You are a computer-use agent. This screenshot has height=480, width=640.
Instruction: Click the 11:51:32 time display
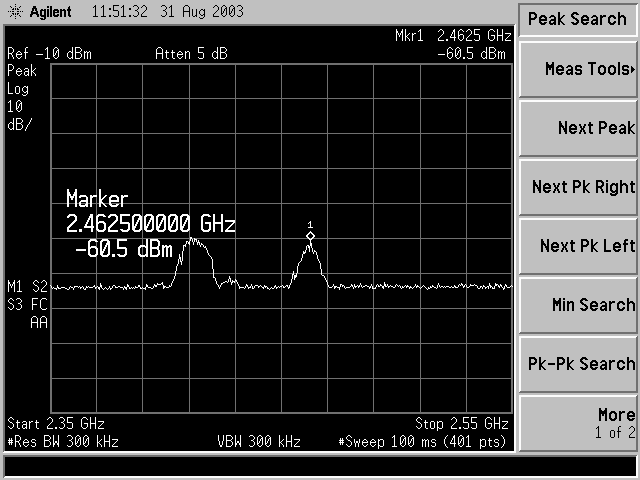coord(120,12)
